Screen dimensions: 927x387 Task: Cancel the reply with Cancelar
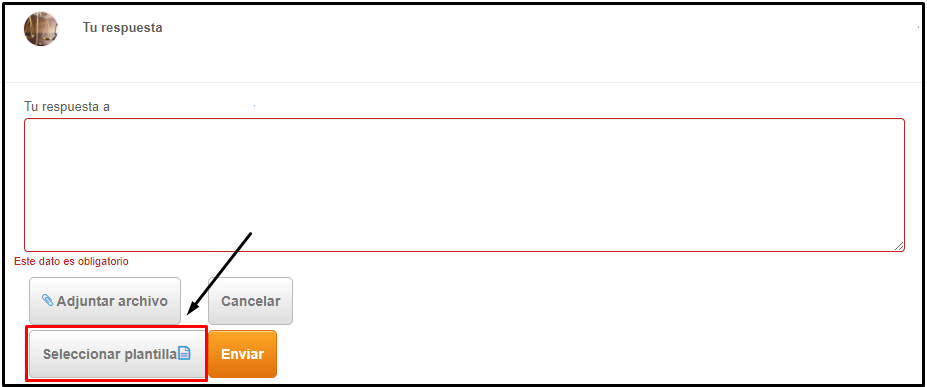[x=250, y=301]
